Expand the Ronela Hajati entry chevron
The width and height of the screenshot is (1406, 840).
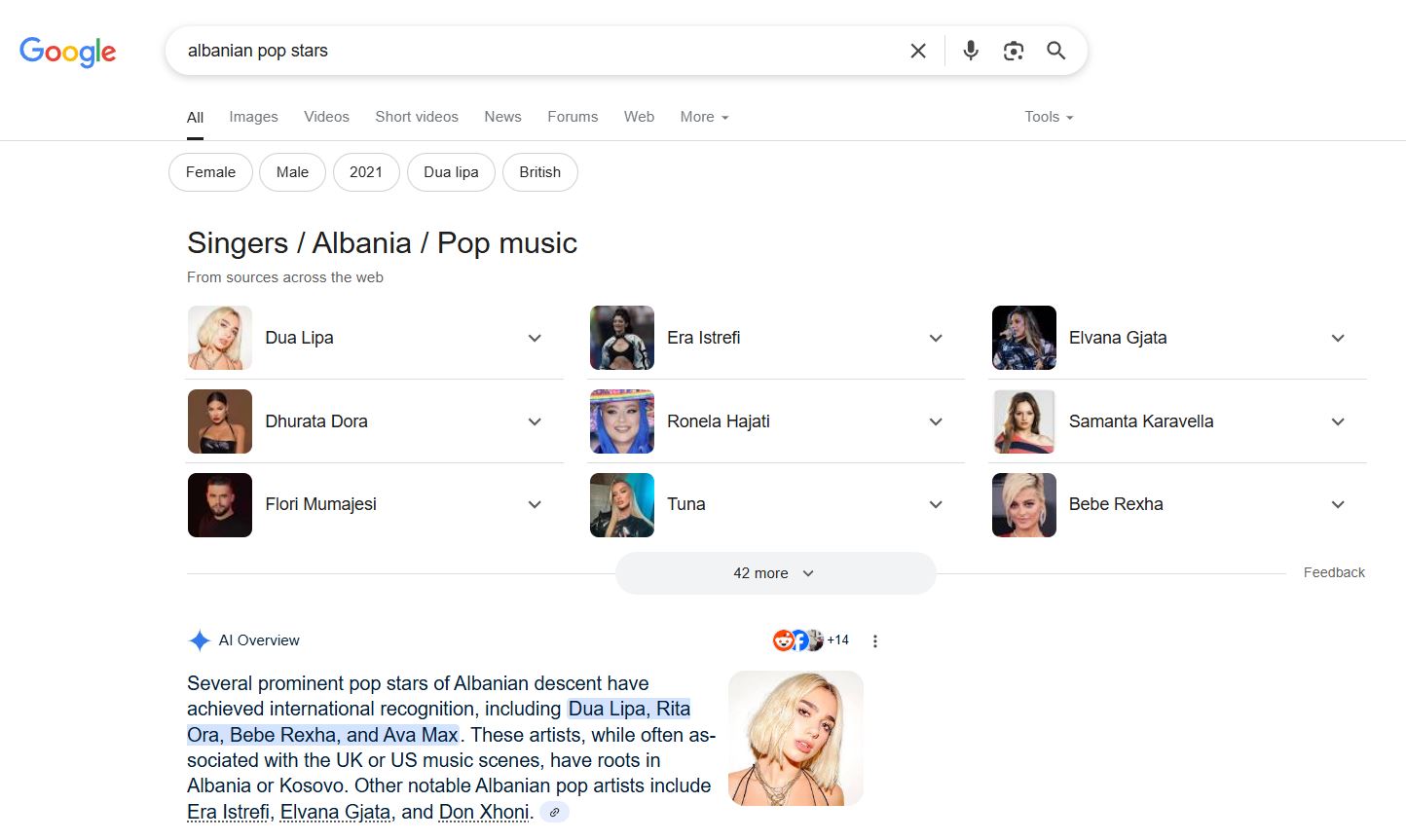point(936,422)
